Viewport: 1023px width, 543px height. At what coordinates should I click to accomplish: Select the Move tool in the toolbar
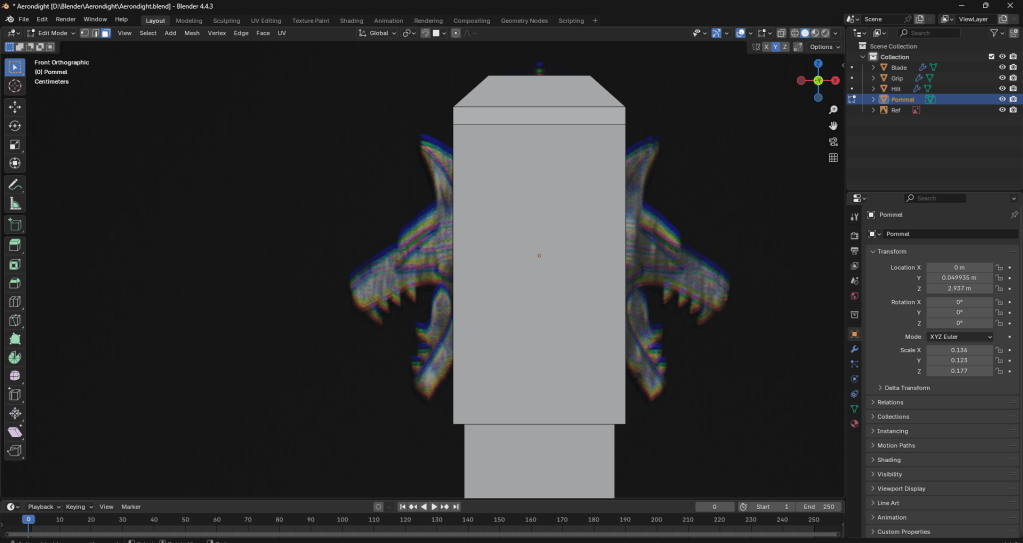pyautogui.click(x=15, y=106)
